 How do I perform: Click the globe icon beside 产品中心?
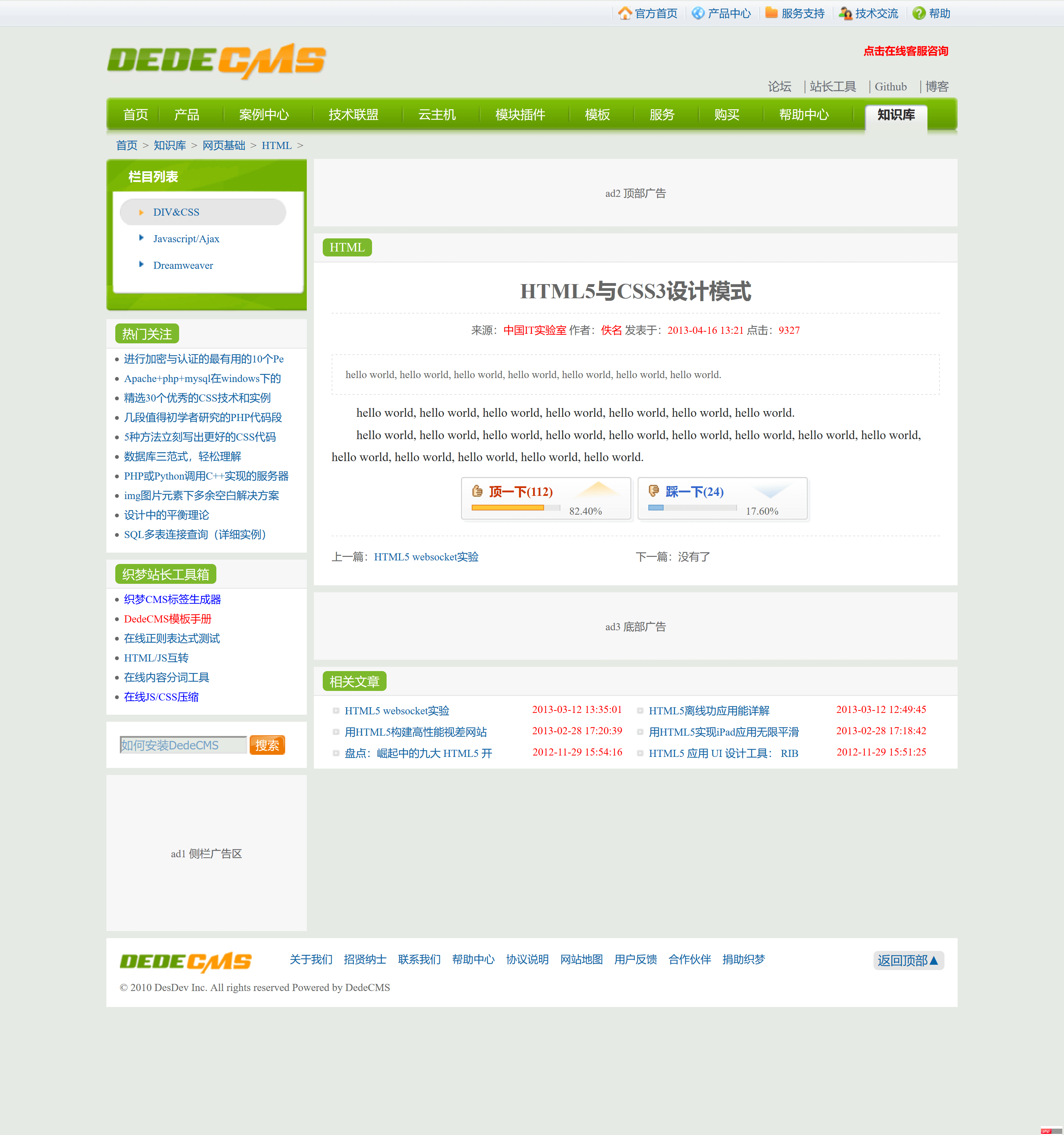point(698,13)
